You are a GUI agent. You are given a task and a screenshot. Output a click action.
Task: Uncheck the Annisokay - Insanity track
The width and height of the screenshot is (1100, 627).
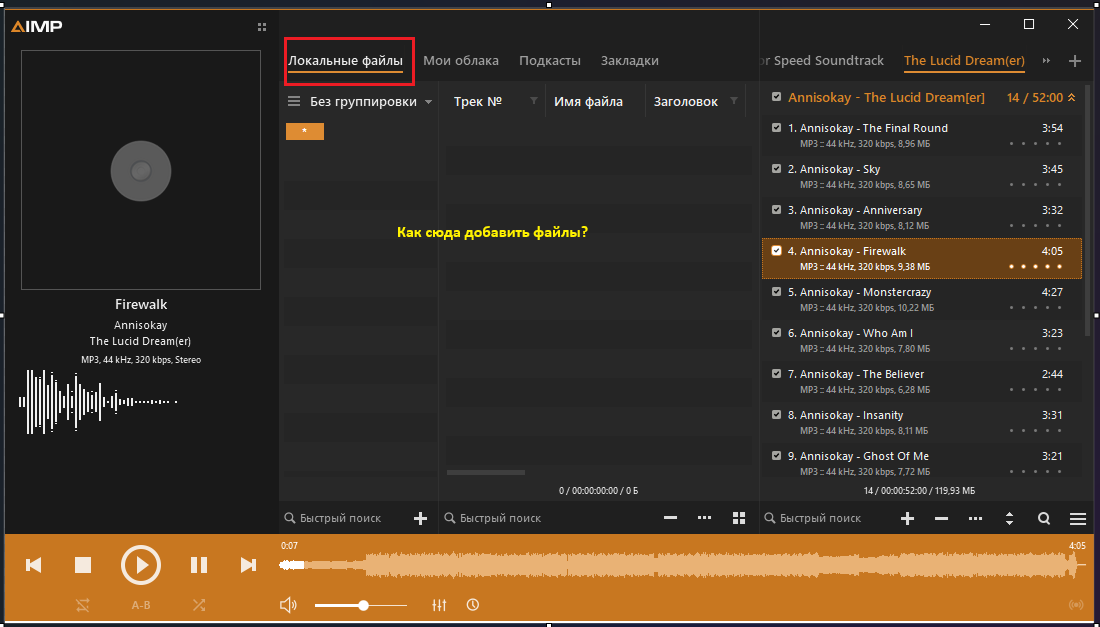(777, 415)
